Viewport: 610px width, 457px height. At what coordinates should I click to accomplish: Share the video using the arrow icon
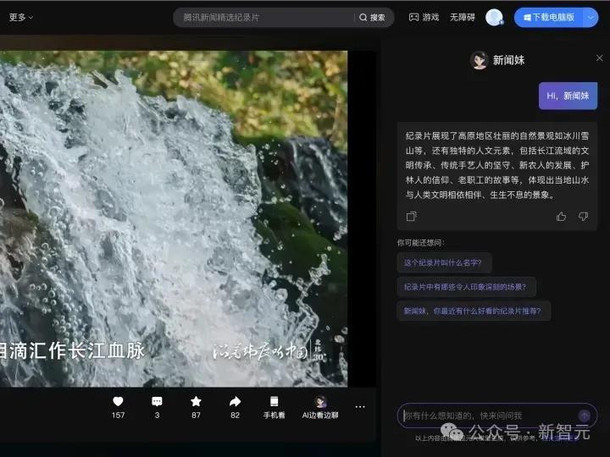pos(235,401)
